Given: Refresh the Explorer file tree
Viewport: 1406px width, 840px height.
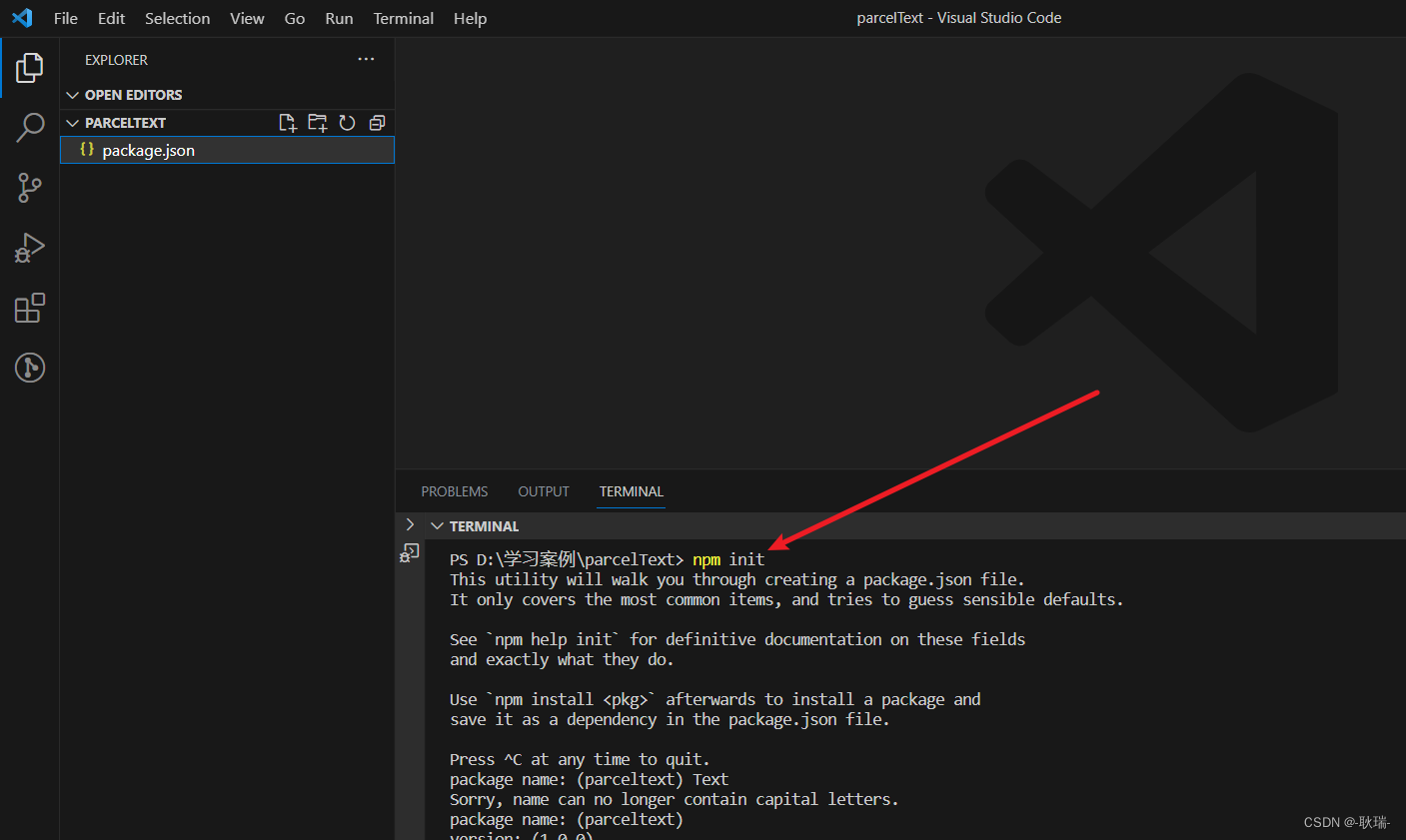Looking at the screenshot, I should point(347,123).
